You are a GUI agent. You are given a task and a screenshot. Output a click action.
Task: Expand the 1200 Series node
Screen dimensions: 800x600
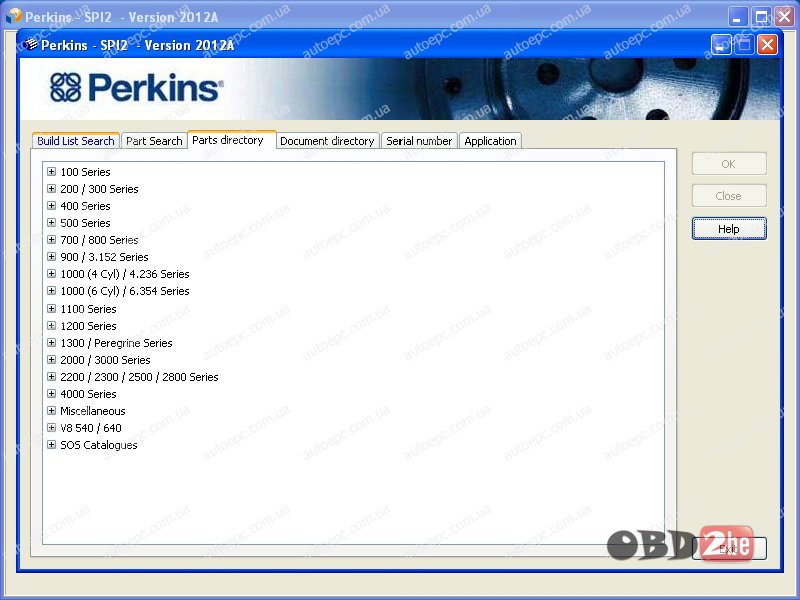(52, 326)
